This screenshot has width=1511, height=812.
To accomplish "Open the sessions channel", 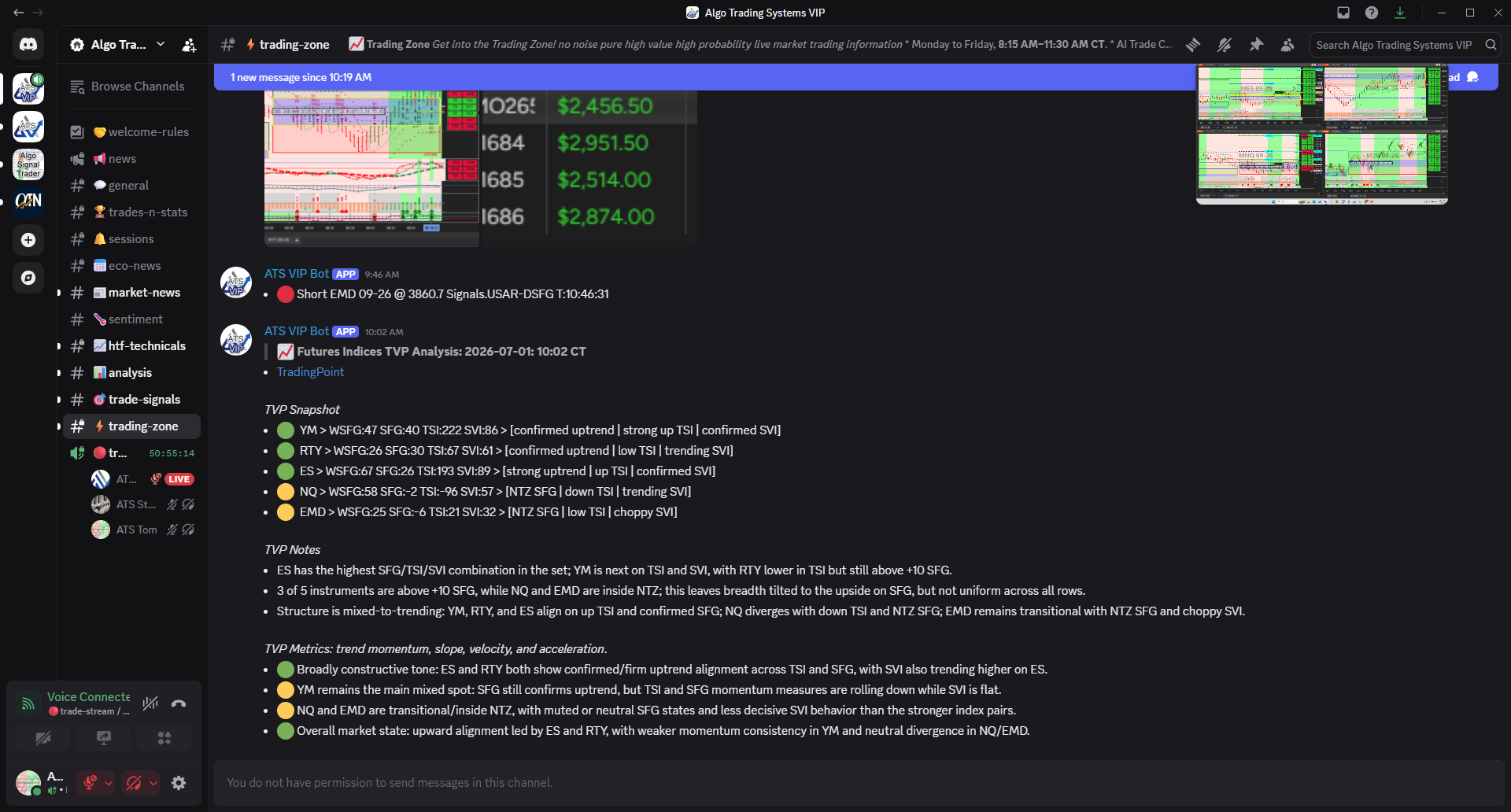I will [x=131, y=239].
